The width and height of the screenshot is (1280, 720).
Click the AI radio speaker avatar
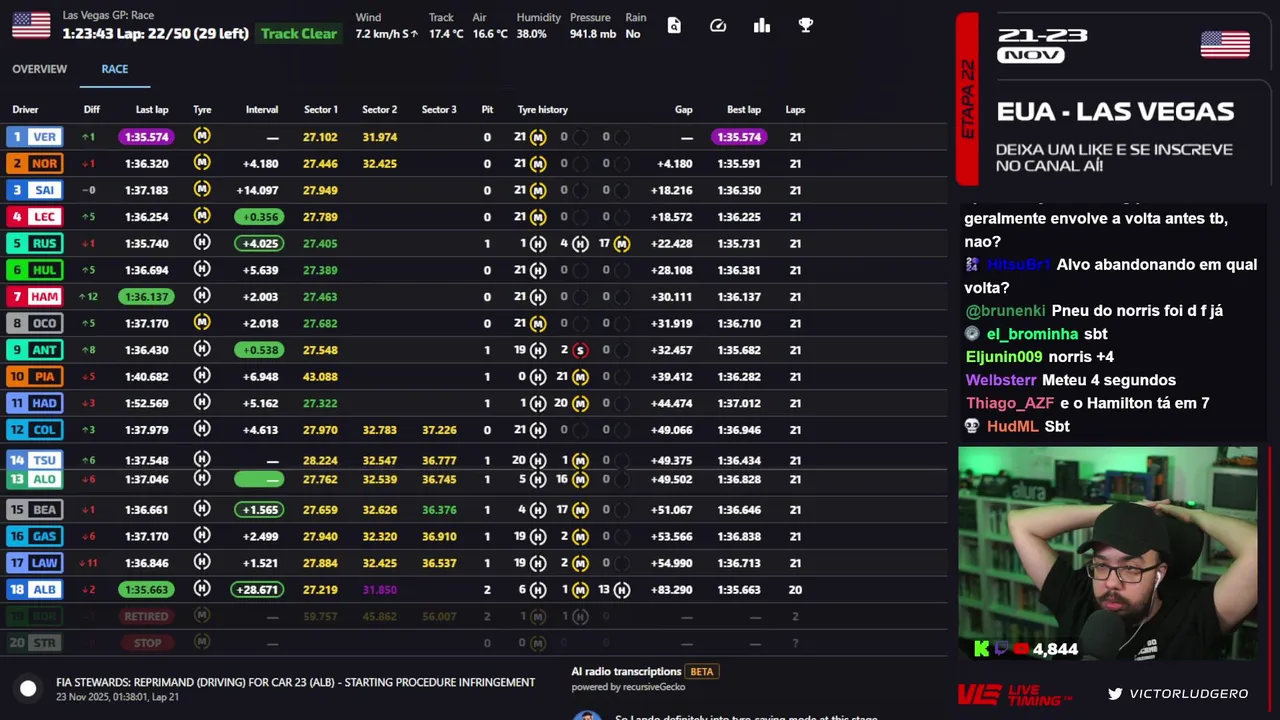pos(587,715)
